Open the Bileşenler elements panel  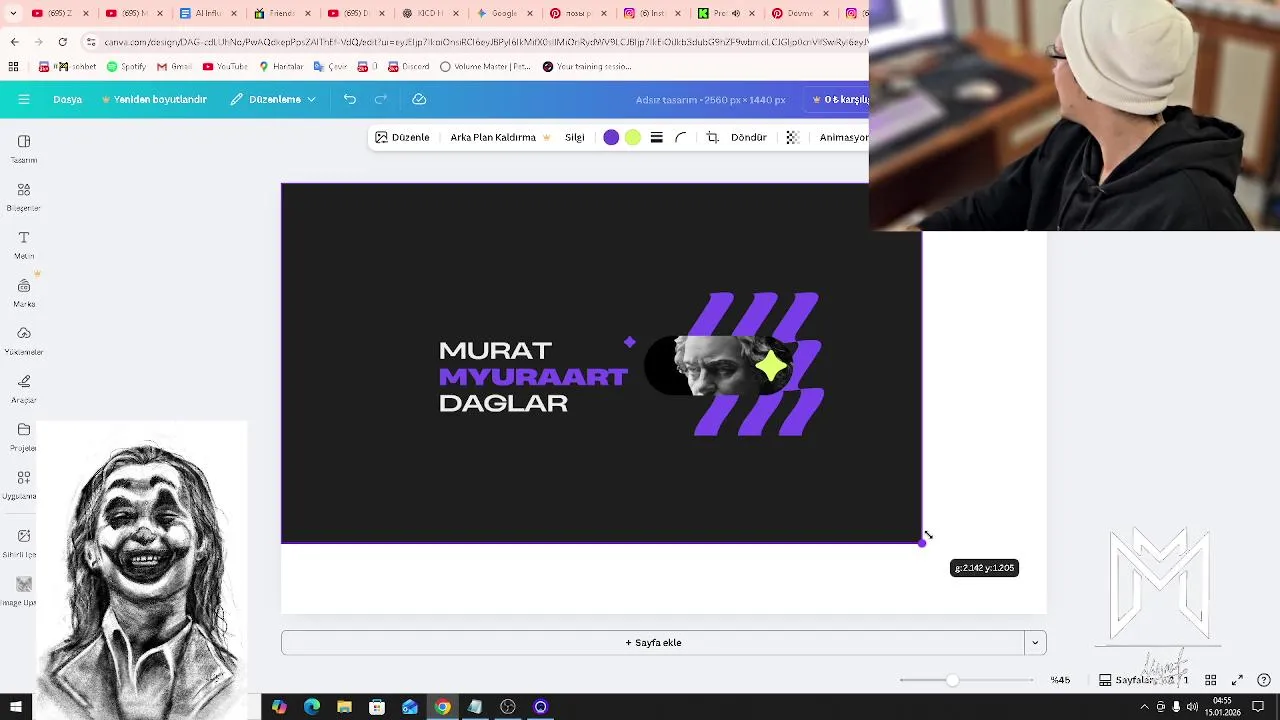(24, 197)
